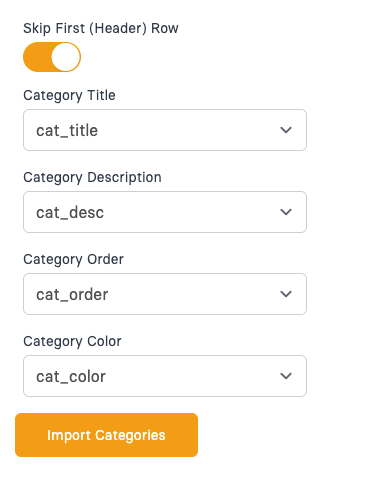Click the Category Order field label
Viewport: 388px width, 484px height.
click(x=73, y=260)
